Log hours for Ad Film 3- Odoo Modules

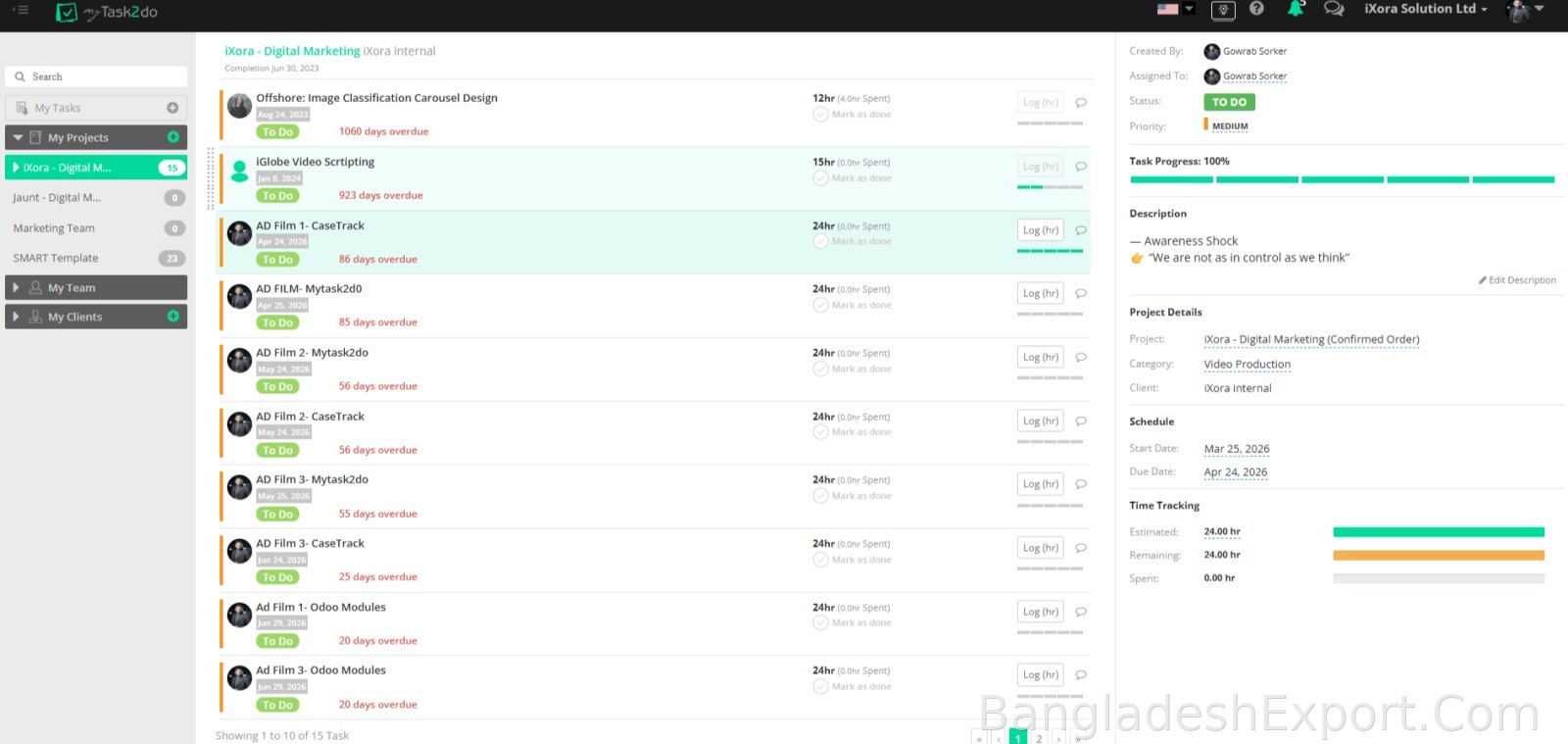(1041, 674)
